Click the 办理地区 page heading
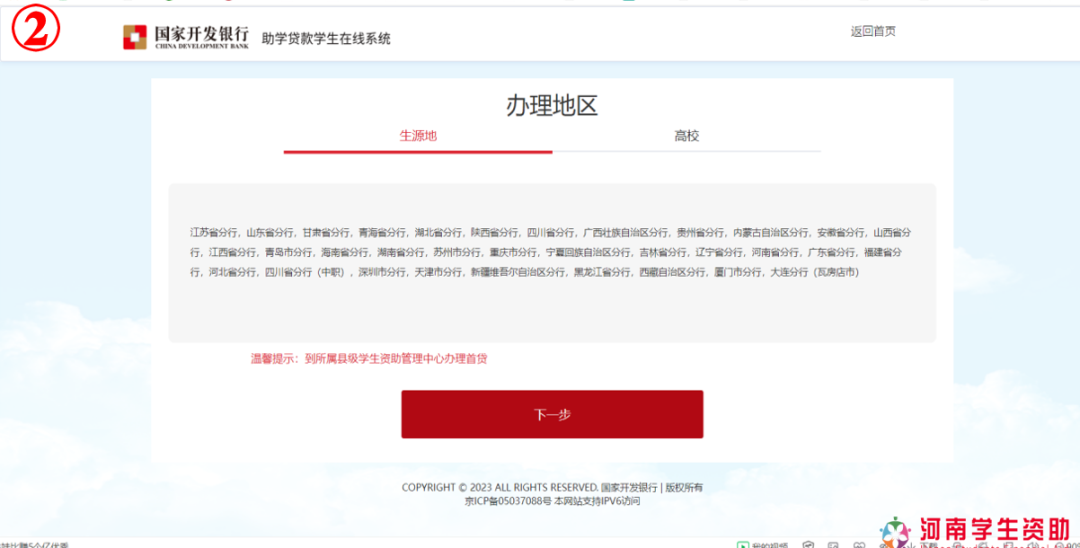Viewport: 1080px width, 548px height. pyautogui.click(x=551, y=106)
